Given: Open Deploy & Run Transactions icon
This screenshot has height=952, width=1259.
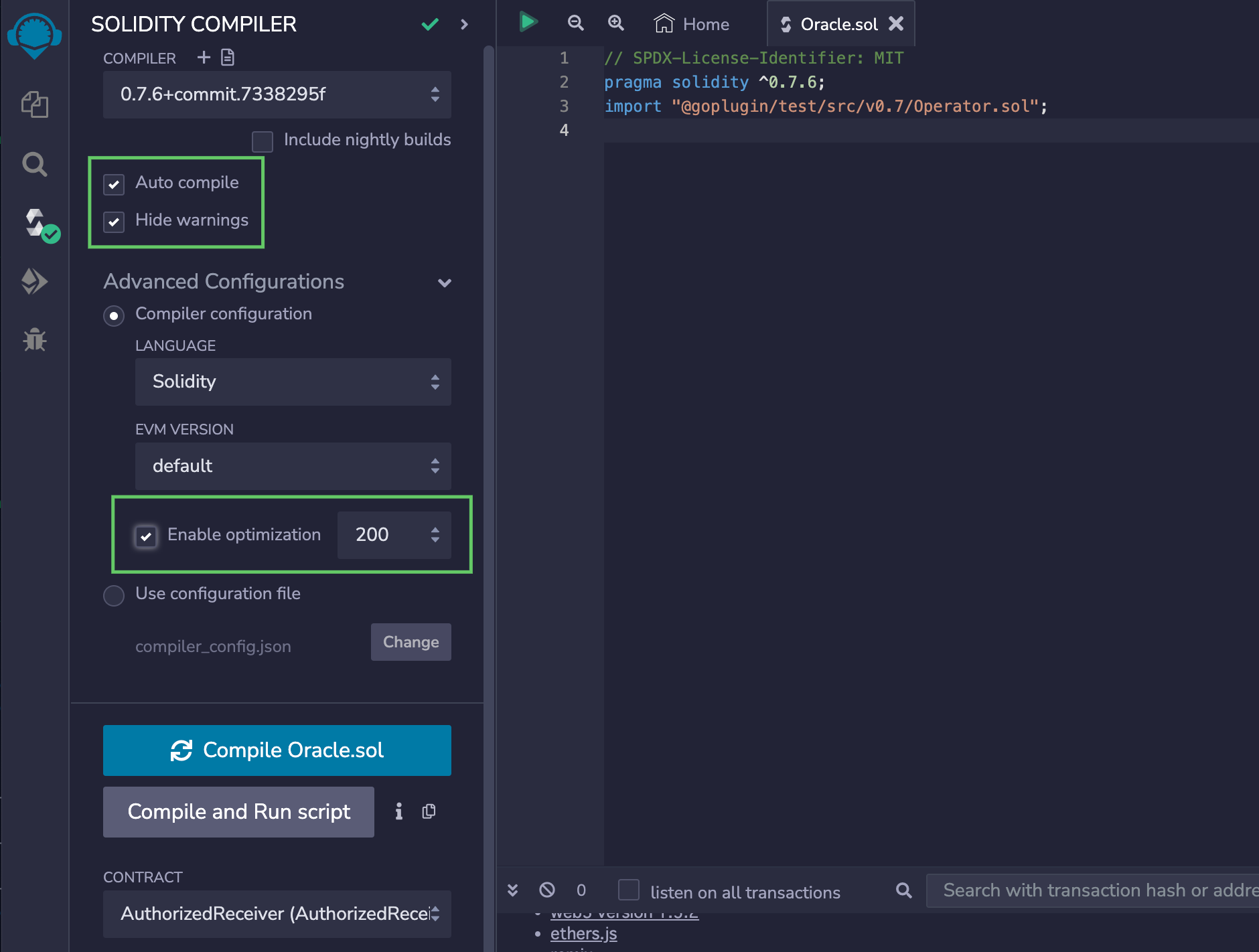Looking at the screenshot, I should 35,281.
